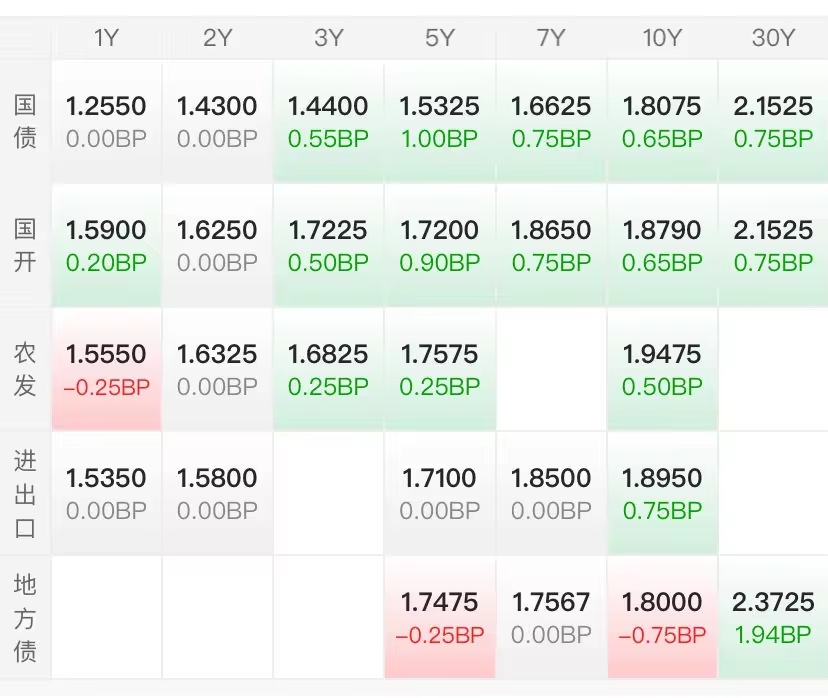
Task: Select the 1Y tenor column header
Action: click(106, 38)
